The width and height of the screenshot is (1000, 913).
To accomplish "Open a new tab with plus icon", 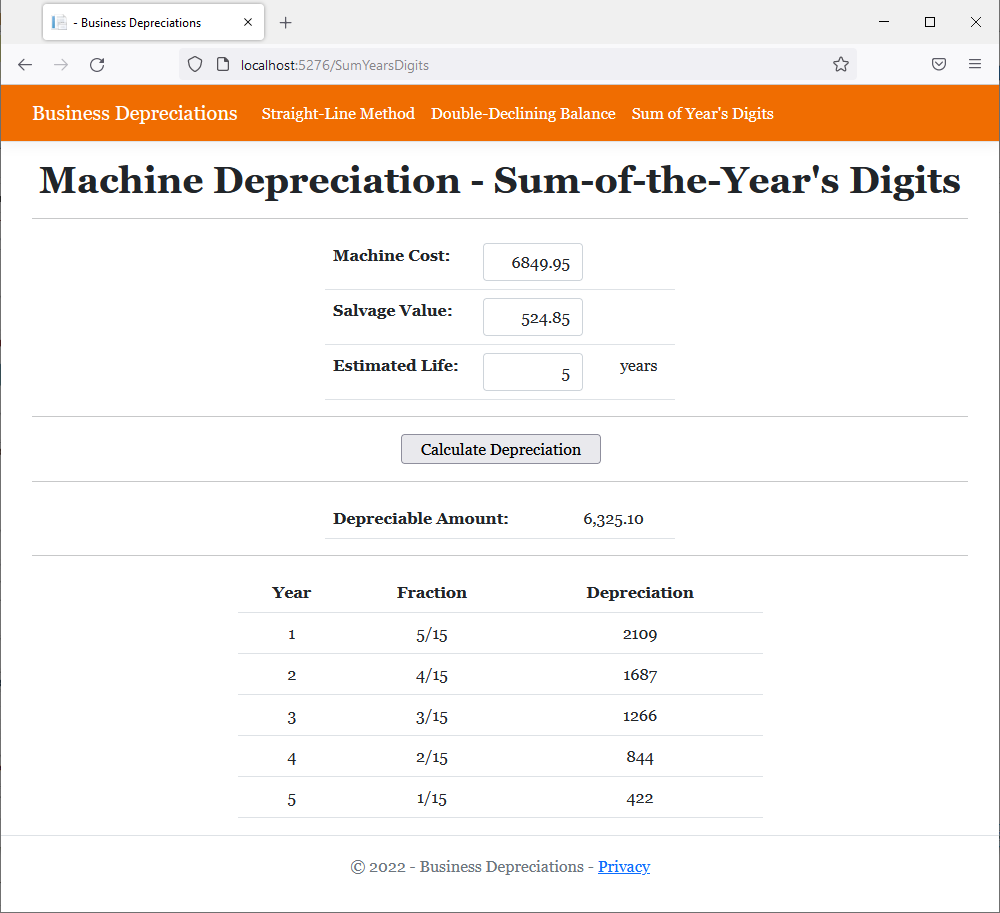I will (286, 23).
